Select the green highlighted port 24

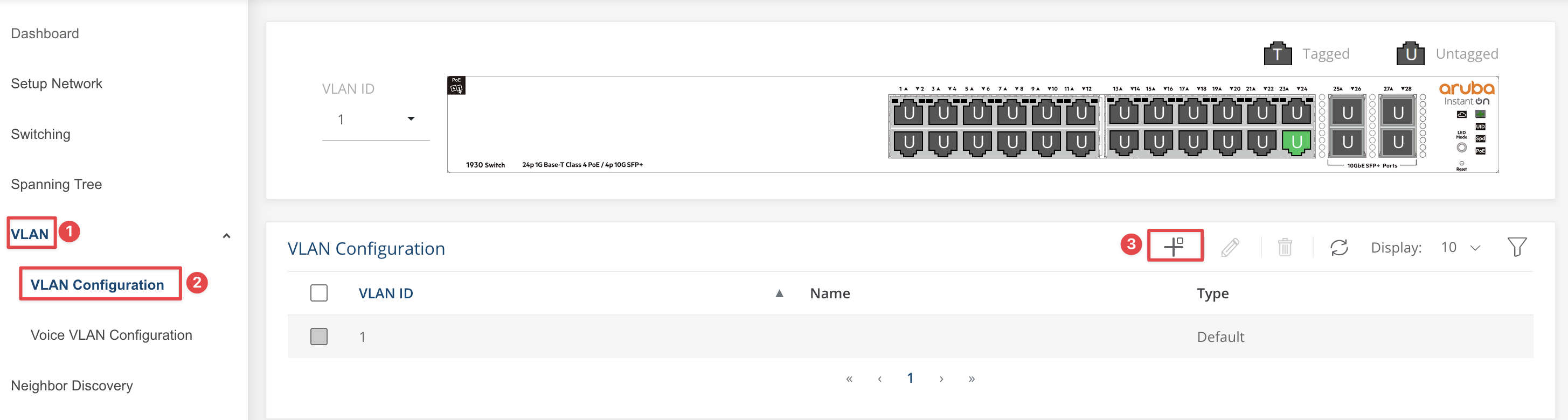pos(1296,143)
